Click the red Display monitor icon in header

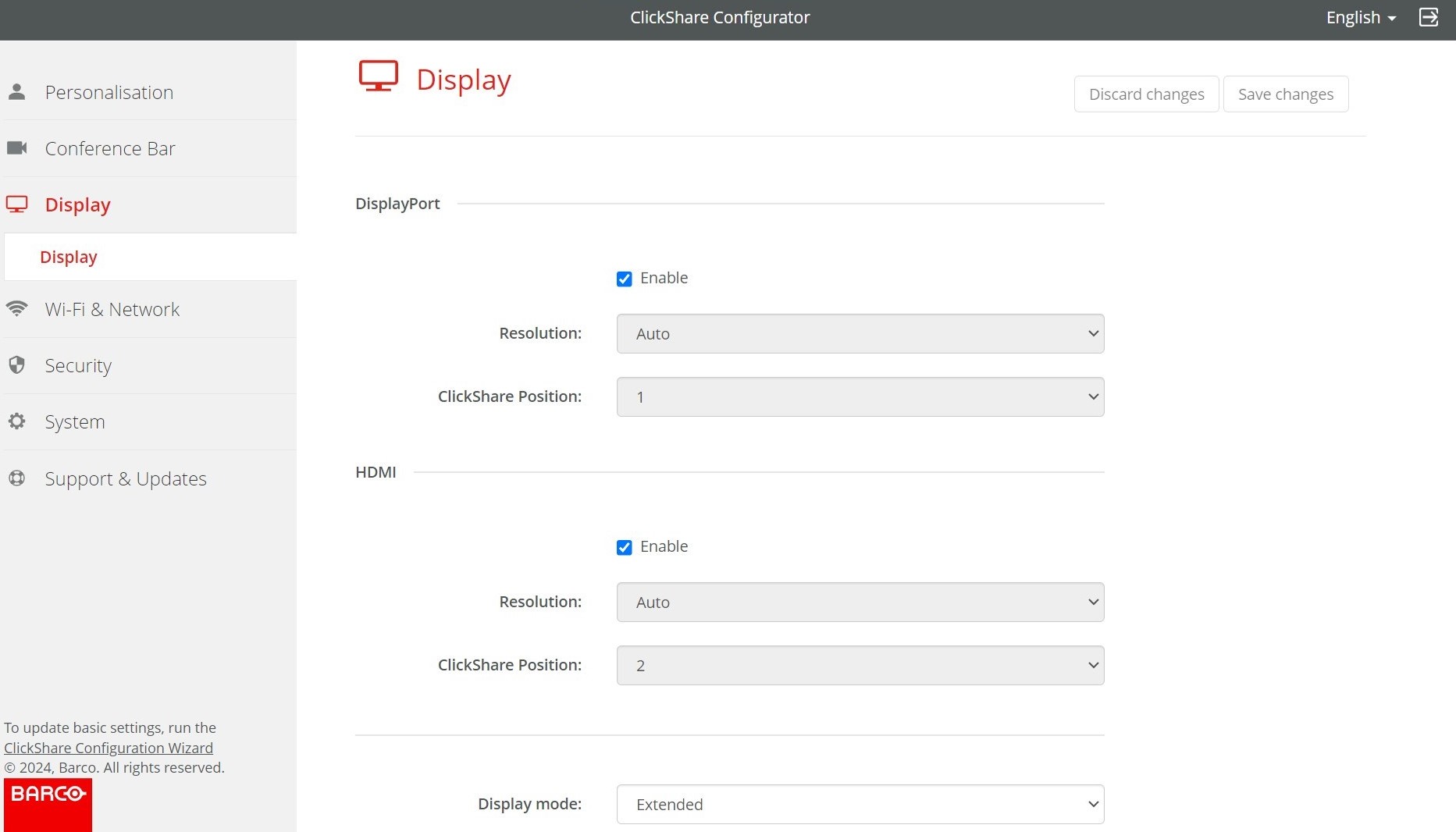(379, 76)
